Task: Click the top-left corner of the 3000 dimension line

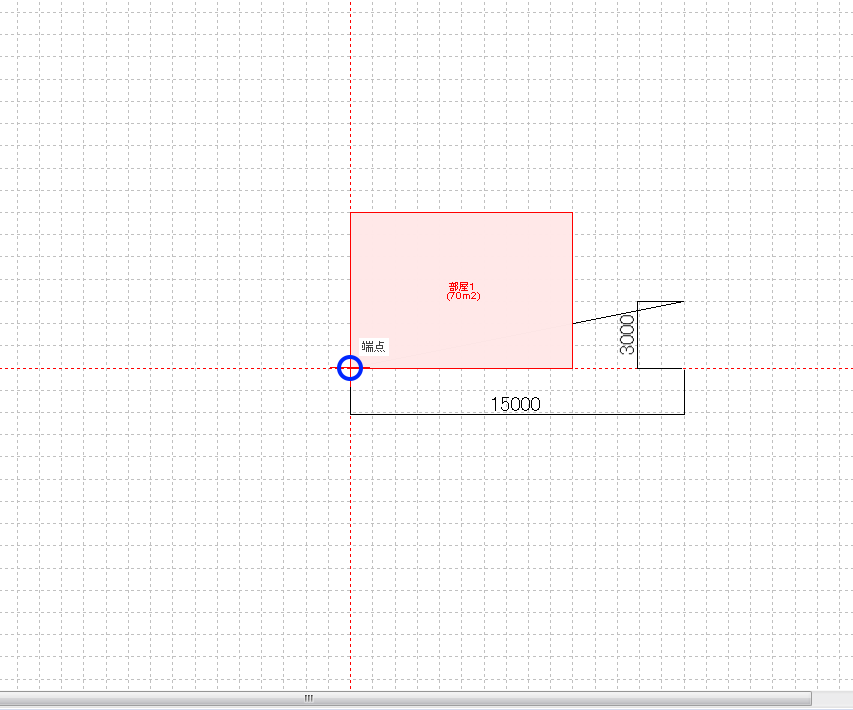Action: tap(638, 301)
